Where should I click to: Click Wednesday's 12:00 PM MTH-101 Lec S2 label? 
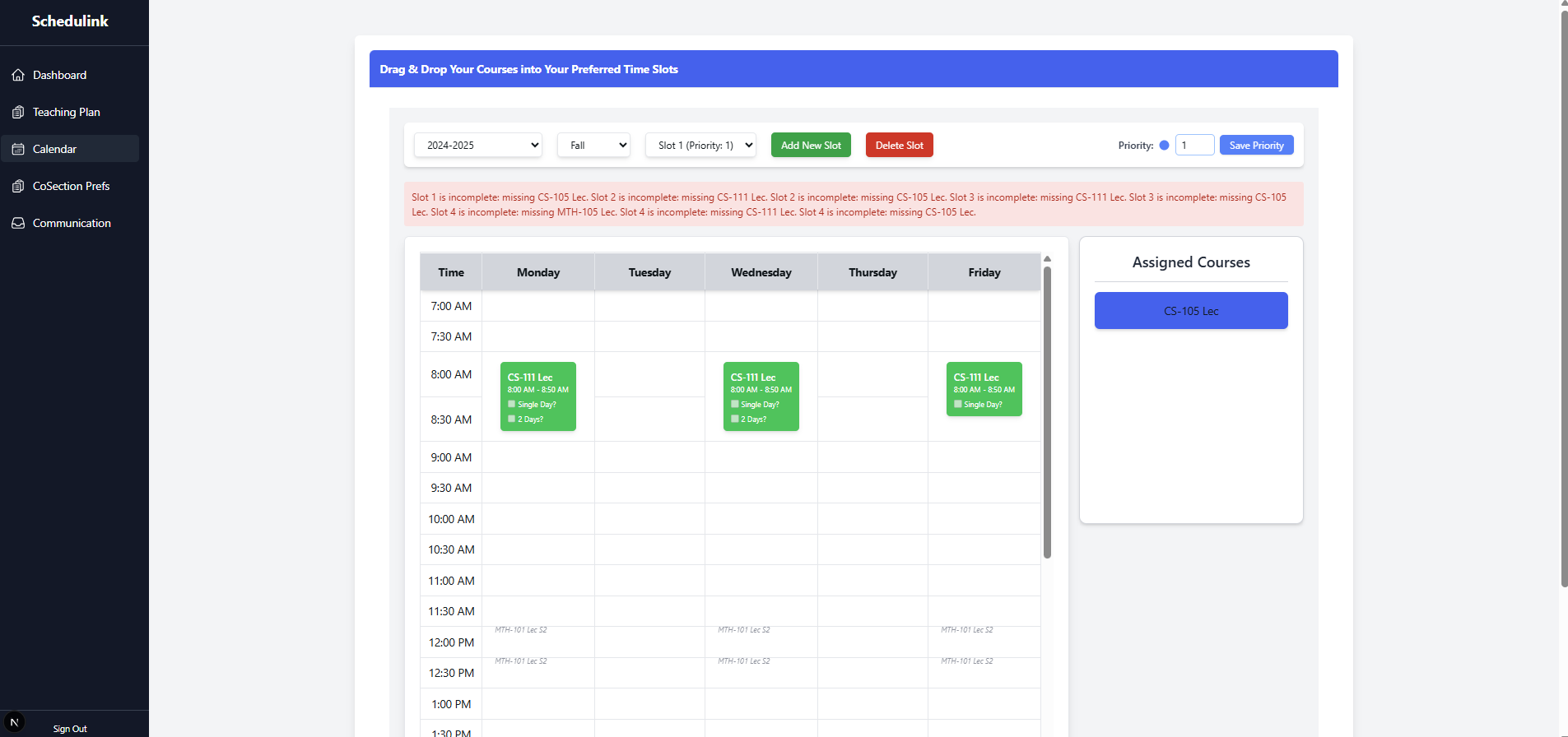click(744, 630)
